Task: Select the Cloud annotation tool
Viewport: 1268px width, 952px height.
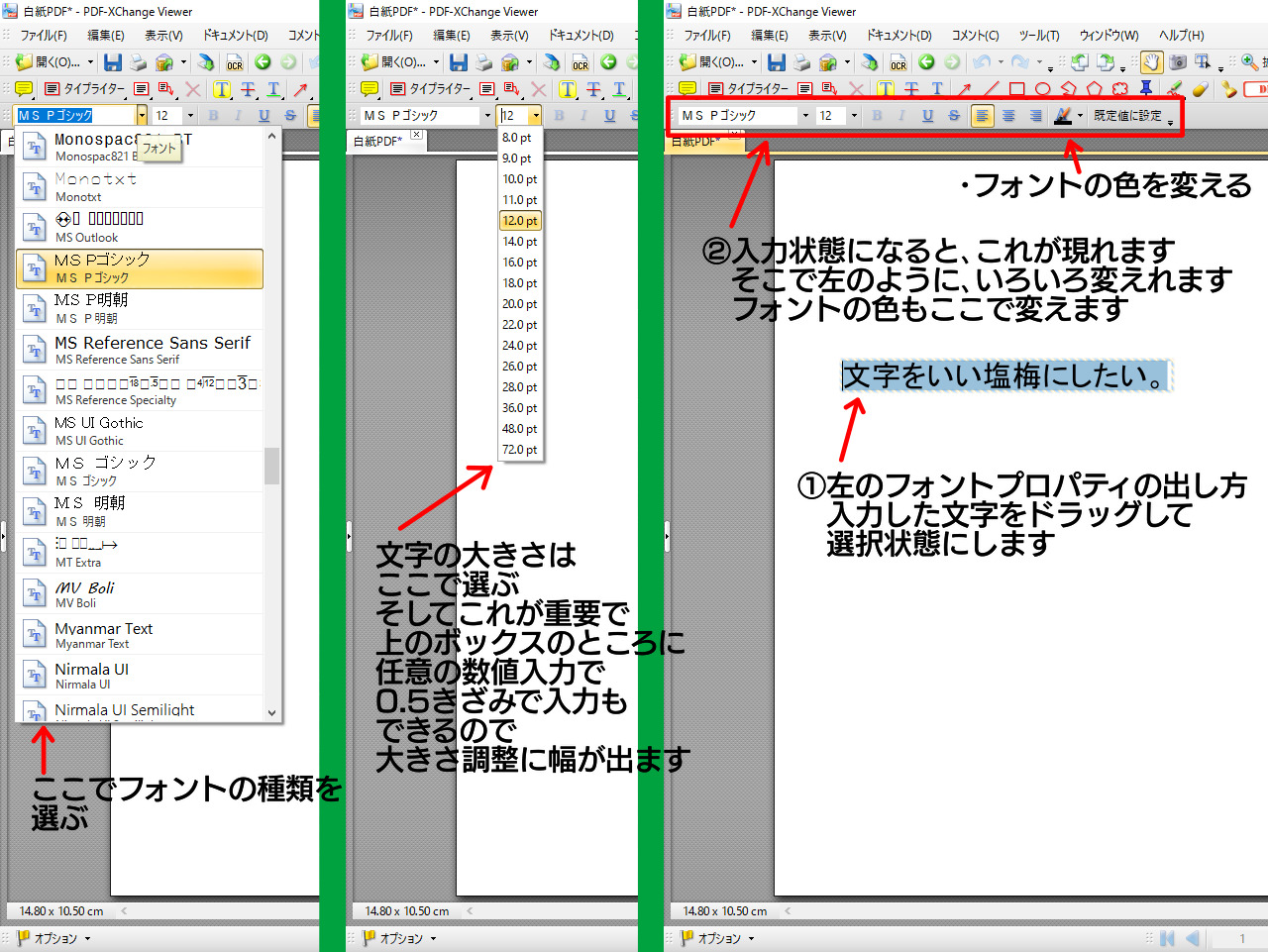Action: (x=1119, y=89)
